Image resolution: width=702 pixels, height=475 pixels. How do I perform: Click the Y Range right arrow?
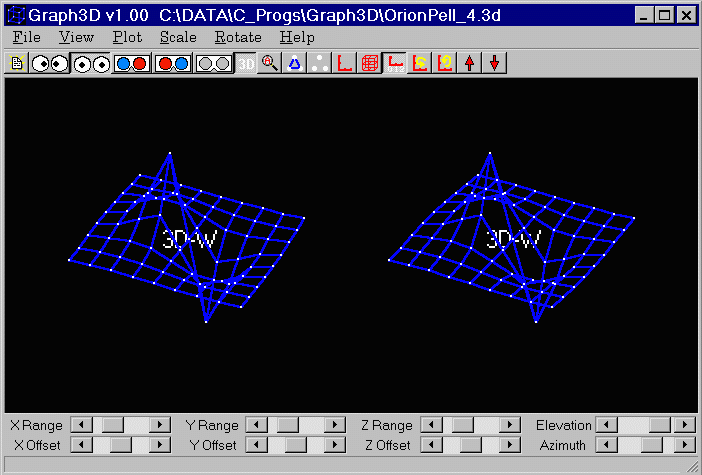(335, 424)
